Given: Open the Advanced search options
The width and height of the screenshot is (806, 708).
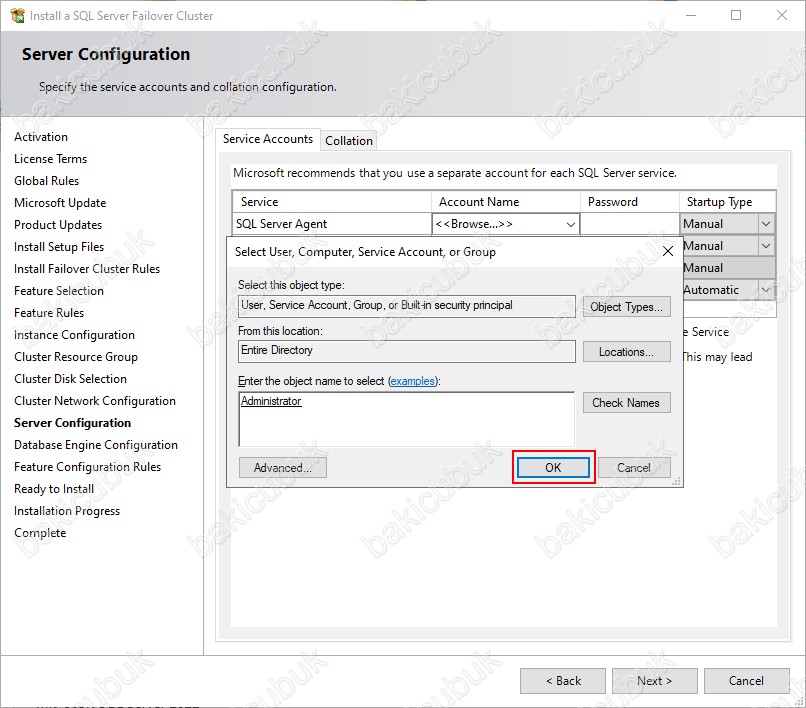Looking at the screenshot, I should click(x=283, y=467).
